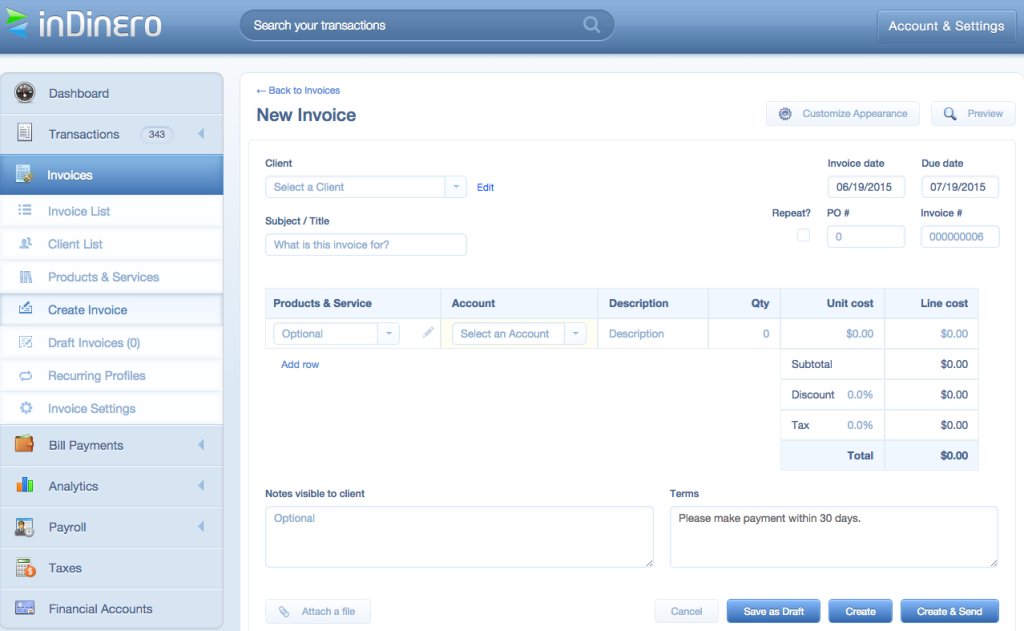This screenshot has width=1024, height=631.
Task: Click the pencil edit icon in the product row
Action: tap(428, 332)
